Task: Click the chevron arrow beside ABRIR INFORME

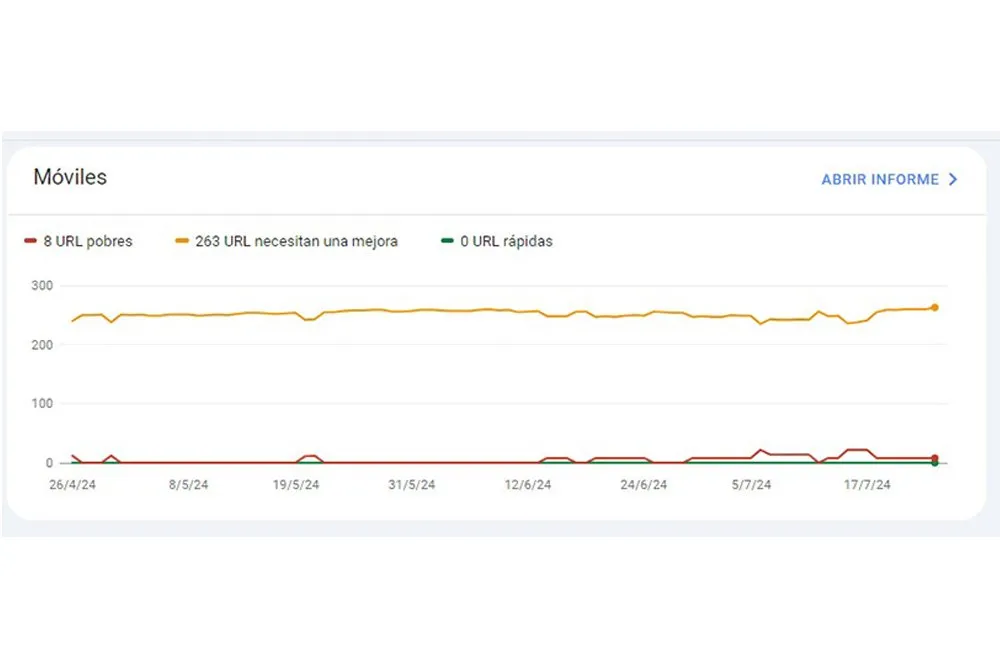Action: [953, 180]
